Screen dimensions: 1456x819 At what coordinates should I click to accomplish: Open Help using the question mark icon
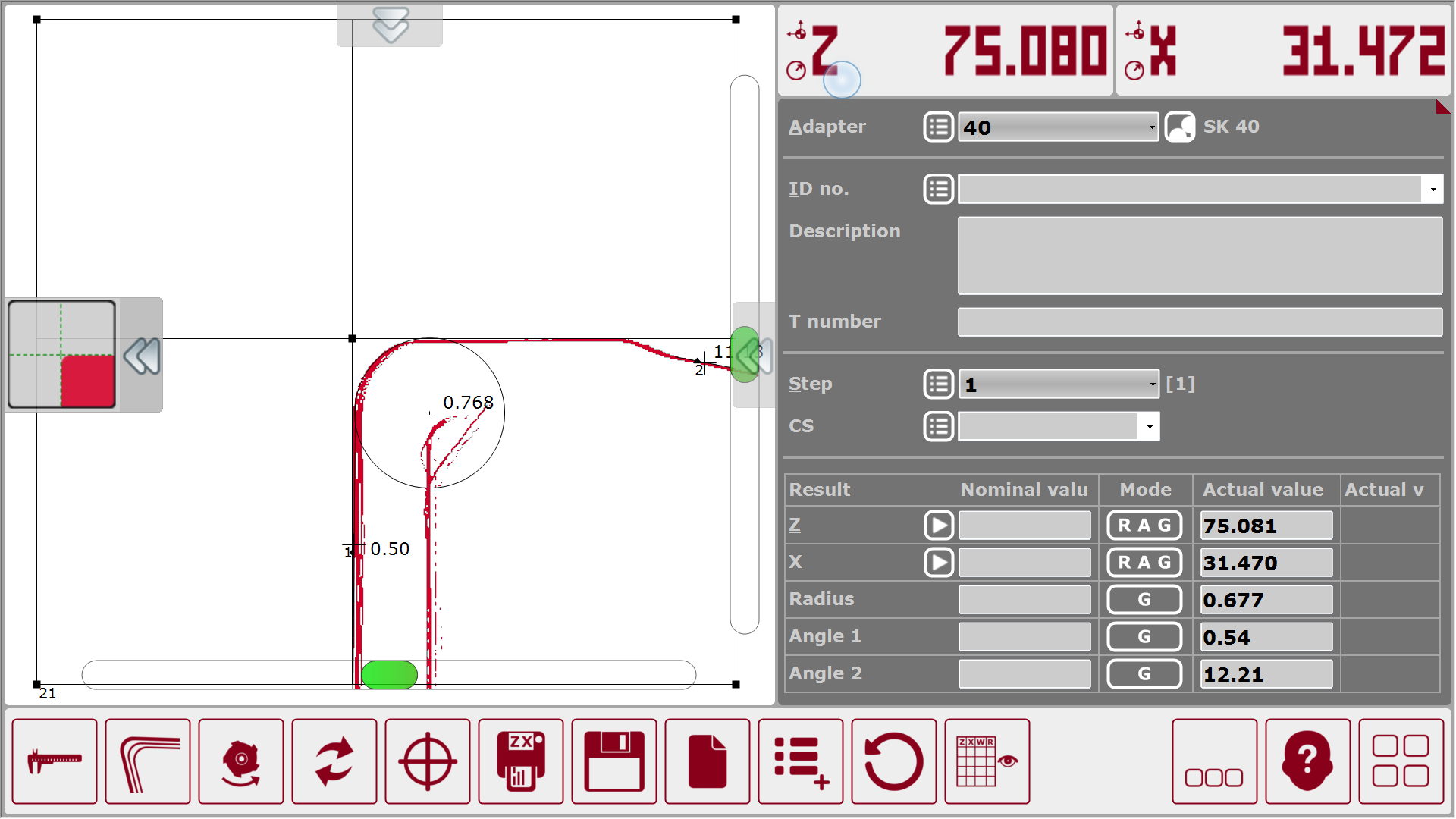tap(1307, 761)
